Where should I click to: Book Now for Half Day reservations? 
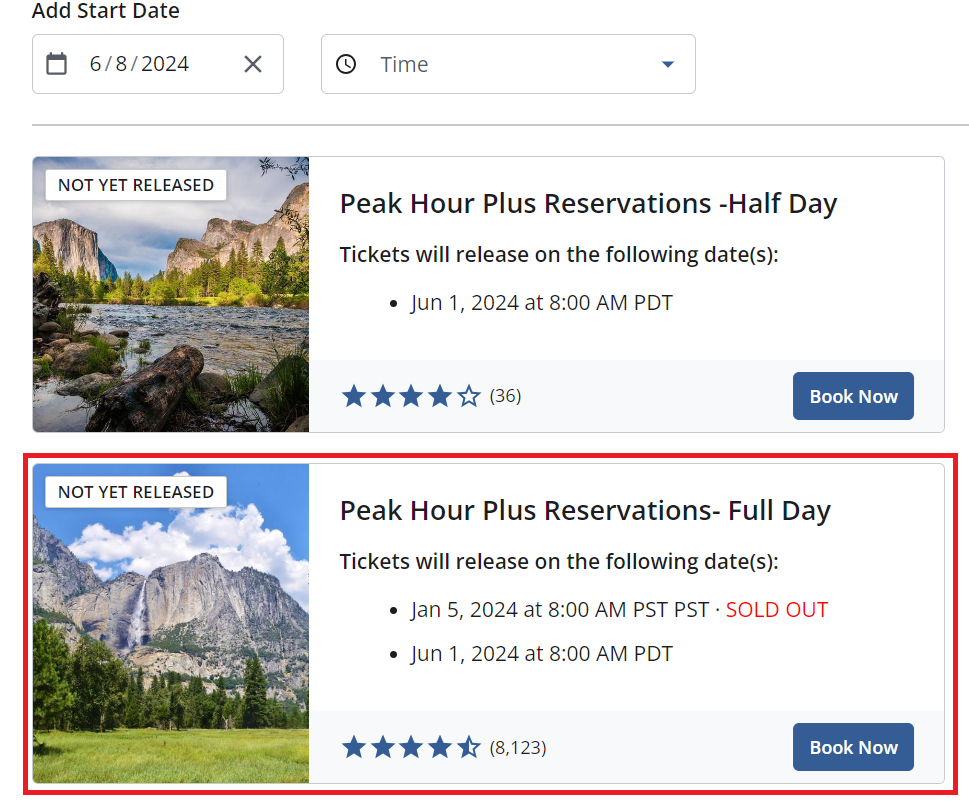coord(853,396)
